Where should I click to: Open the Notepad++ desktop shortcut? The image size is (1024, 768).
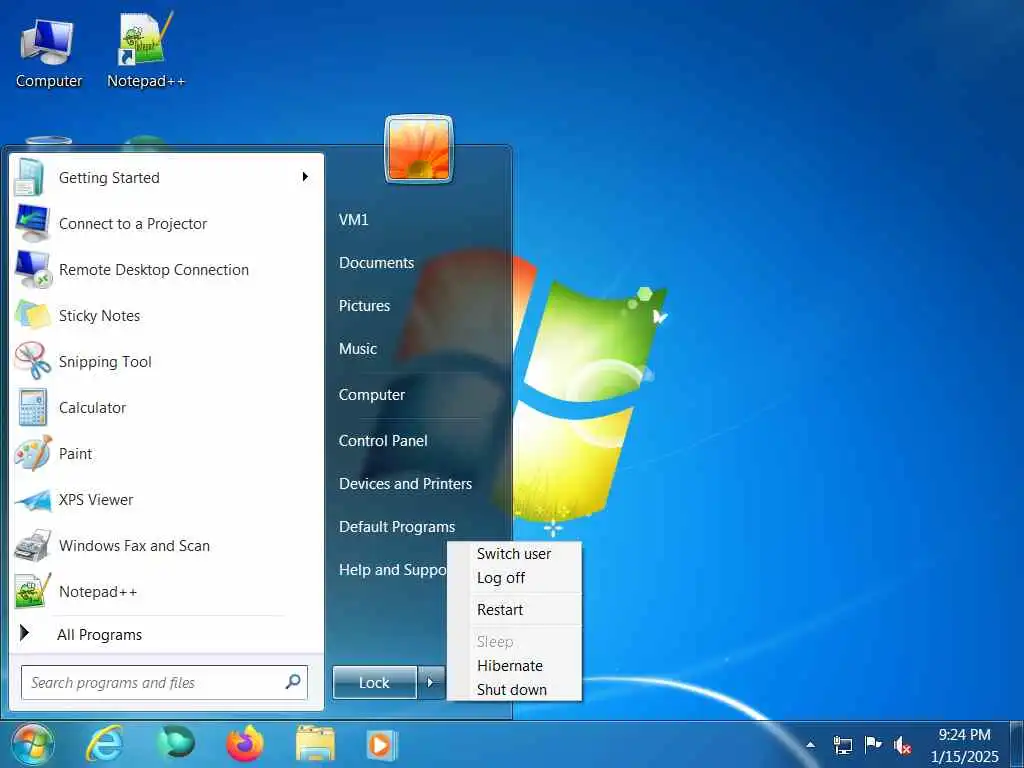pos(146,52)
